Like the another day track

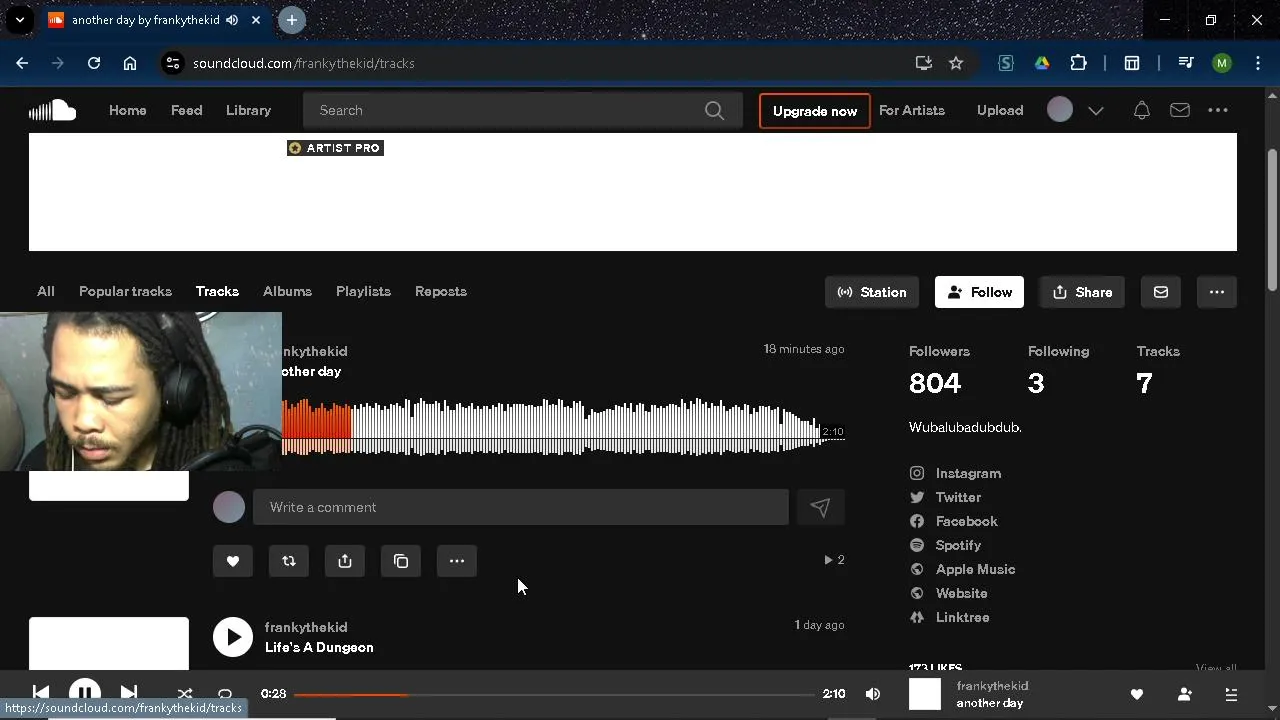coord(233,561)
